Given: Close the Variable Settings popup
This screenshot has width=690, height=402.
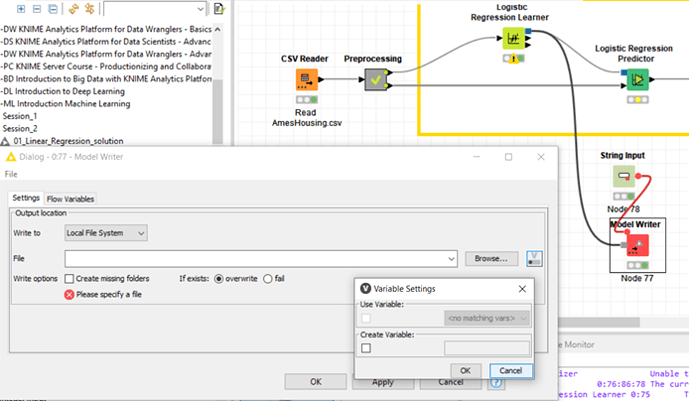Looking at the screenshot, I should pos(522,289).
